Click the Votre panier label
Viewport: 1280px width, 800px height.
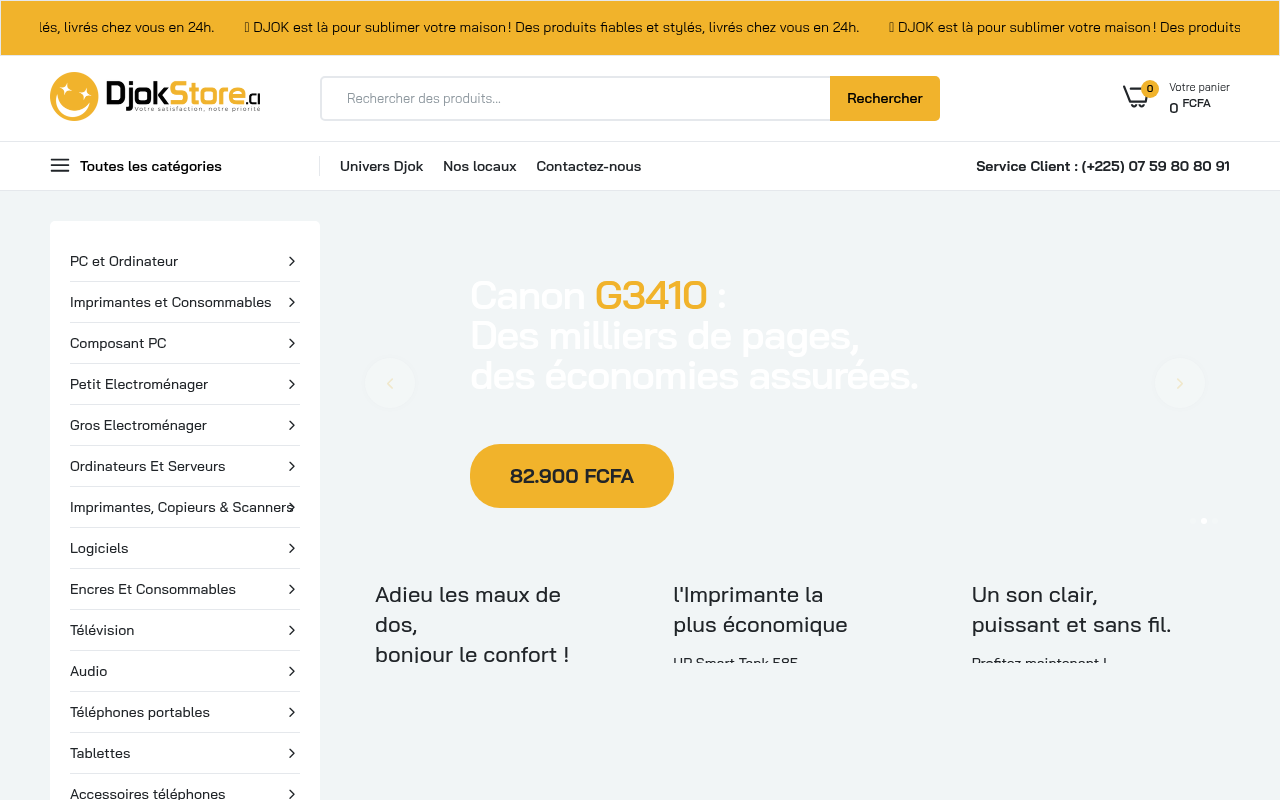pyautogui.click(x=1199, y=87)
